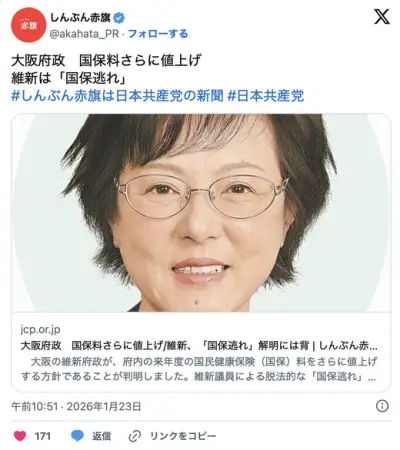
Task: Open the X logo icon
Action: tap(382, 17)
